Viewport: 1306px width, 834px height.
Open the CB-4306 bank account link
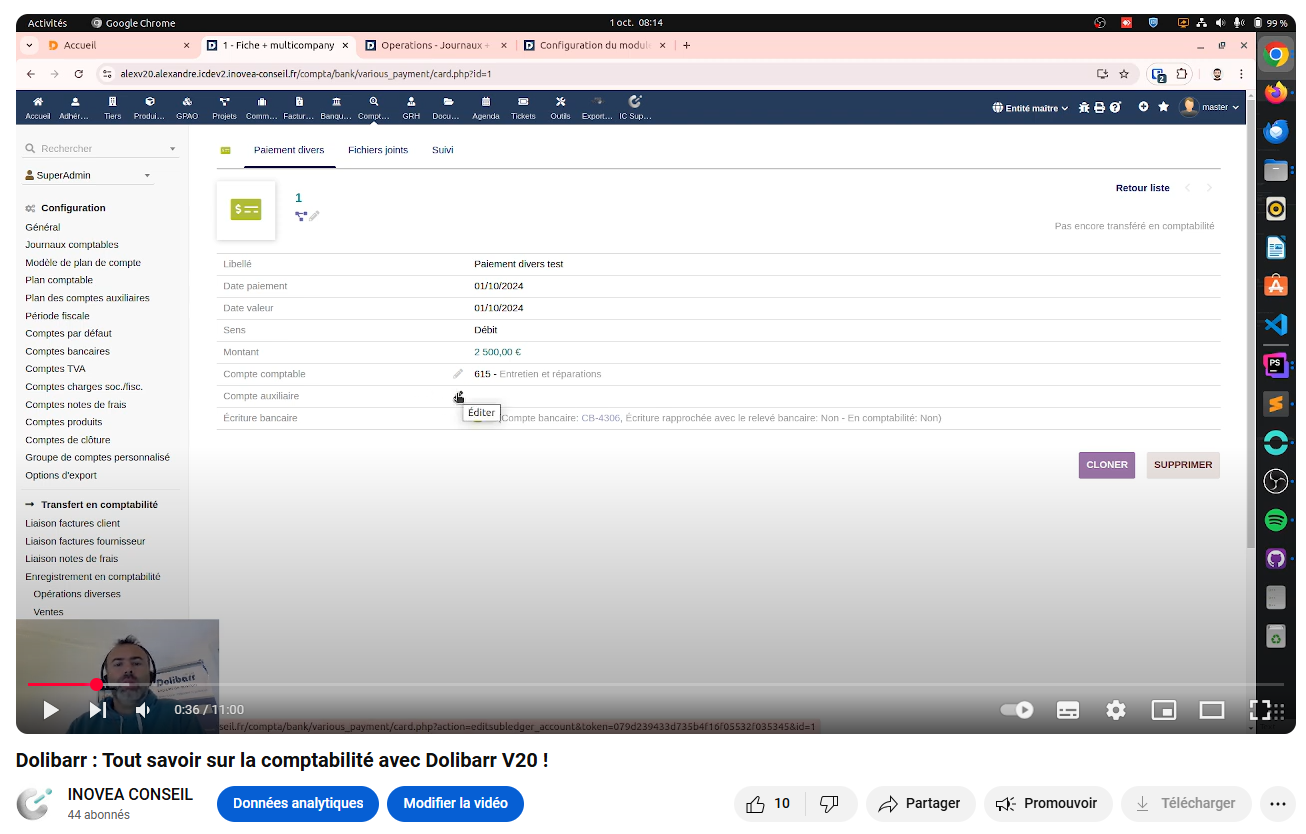click(601, 418)
